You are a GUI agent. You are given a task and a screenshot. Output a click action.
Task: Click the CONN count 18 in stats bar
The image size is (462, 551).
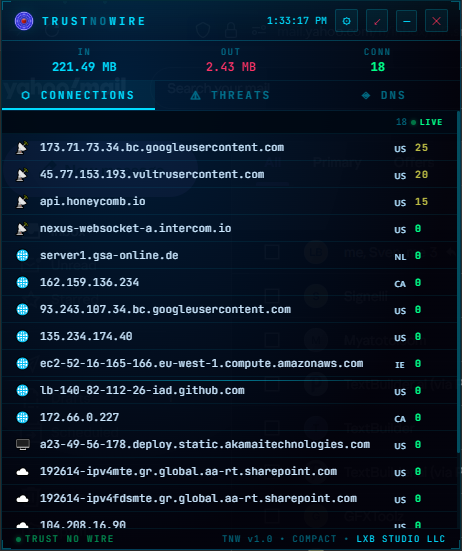(378, 67)
